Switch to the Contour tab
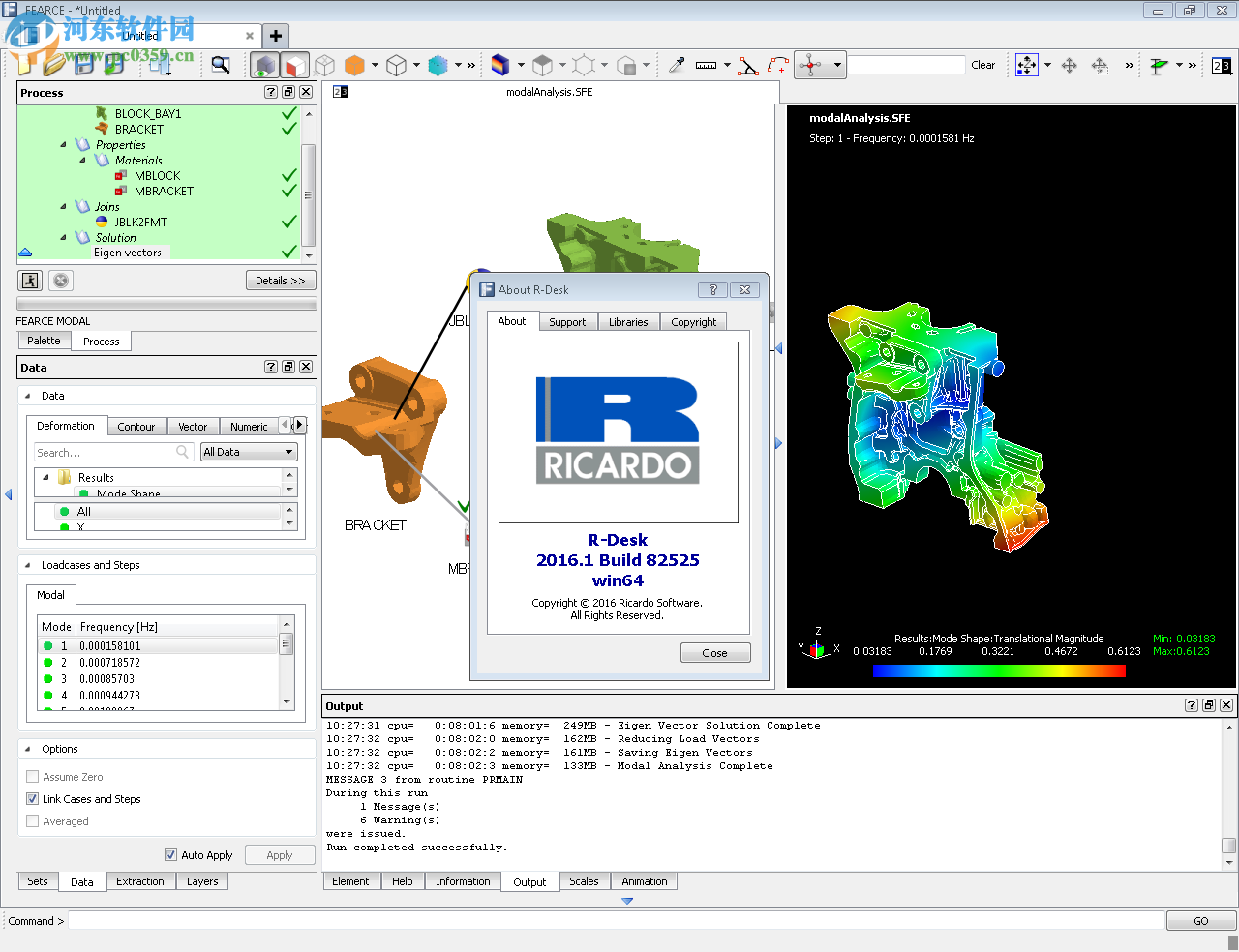The image size is (1239, 952). click(136, 427)
